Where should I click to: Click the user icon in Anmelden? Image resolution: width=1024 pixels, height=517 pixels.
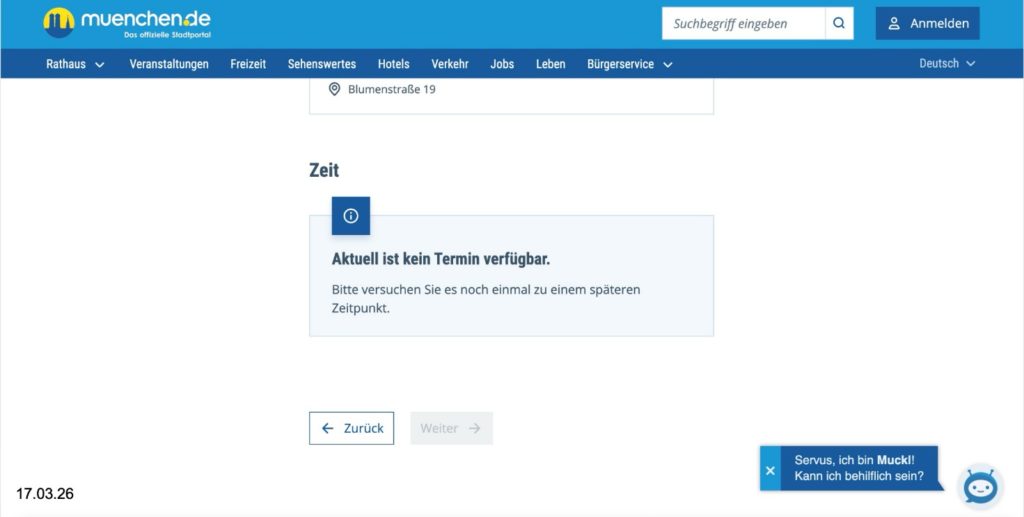[x=894, y=23]
